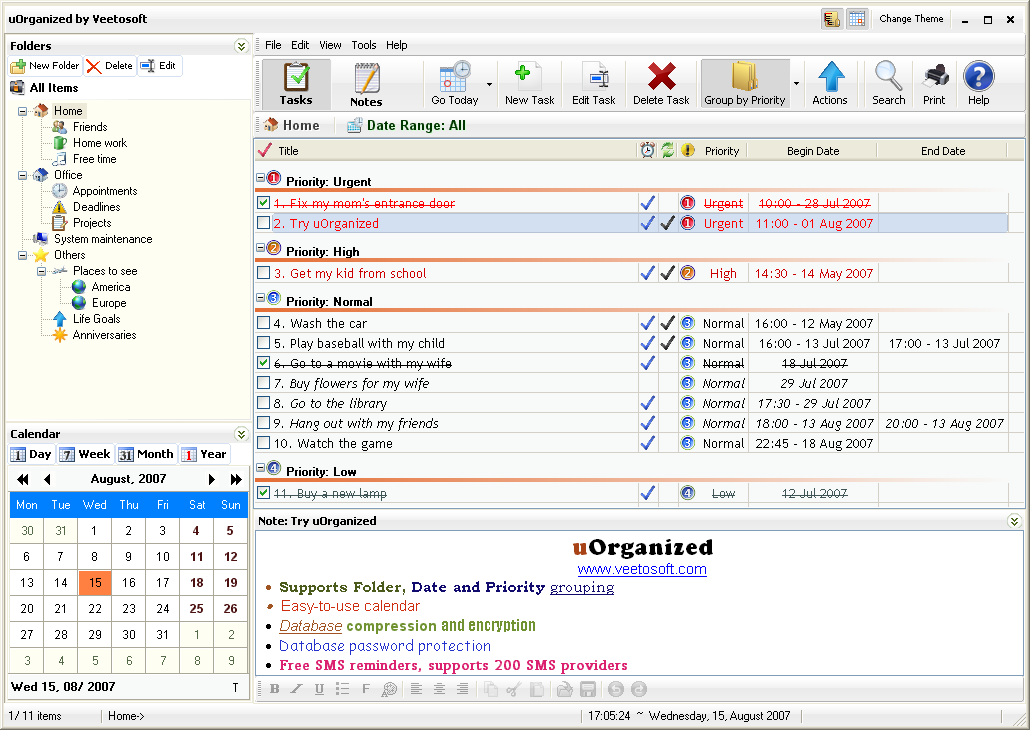The image size is (1030, 730).
Task: Click the Date Range: All filter
Action: pos(407,125)
